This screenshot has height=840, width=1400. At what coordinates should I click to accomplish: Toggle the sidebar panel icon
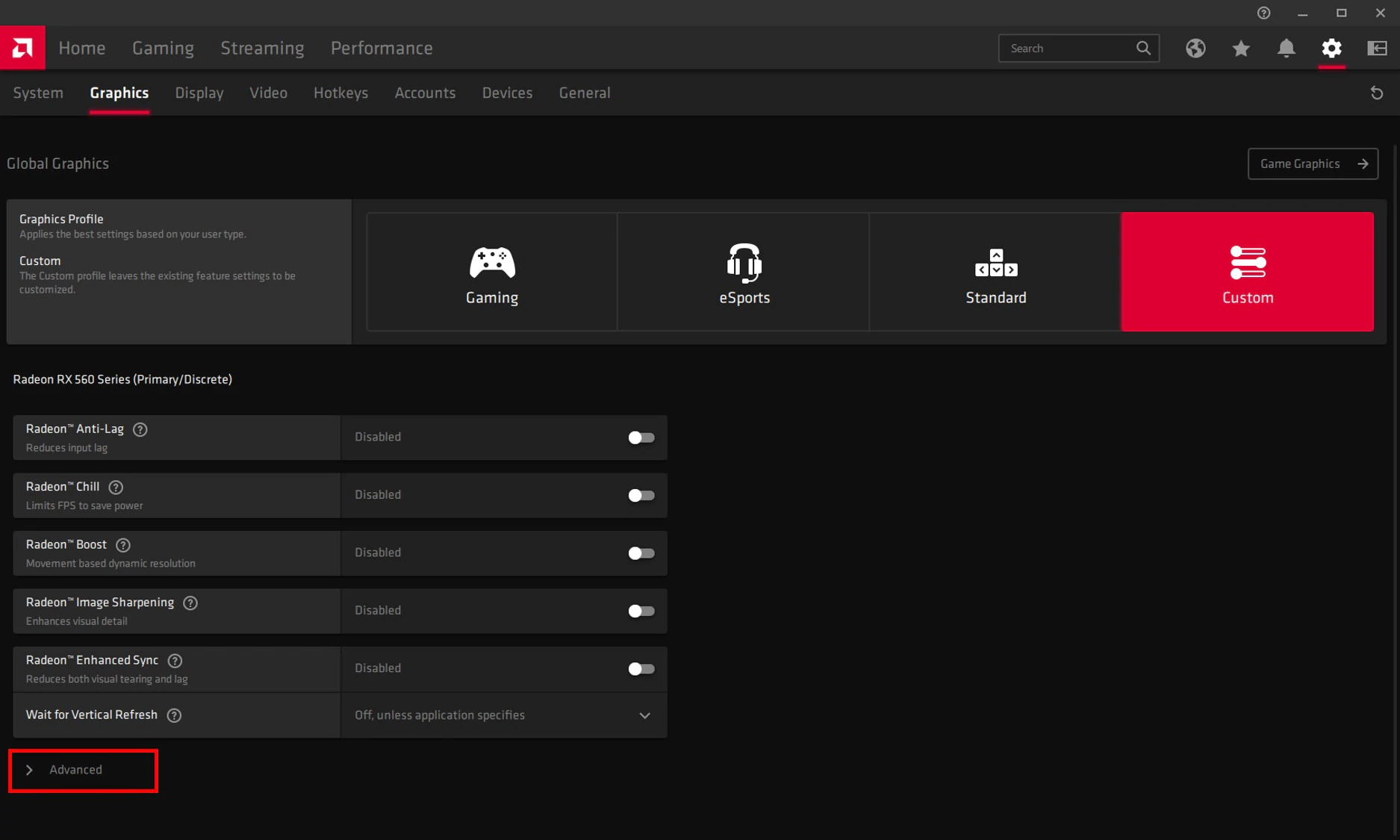pyautogui.click(x=1377, y=49)
